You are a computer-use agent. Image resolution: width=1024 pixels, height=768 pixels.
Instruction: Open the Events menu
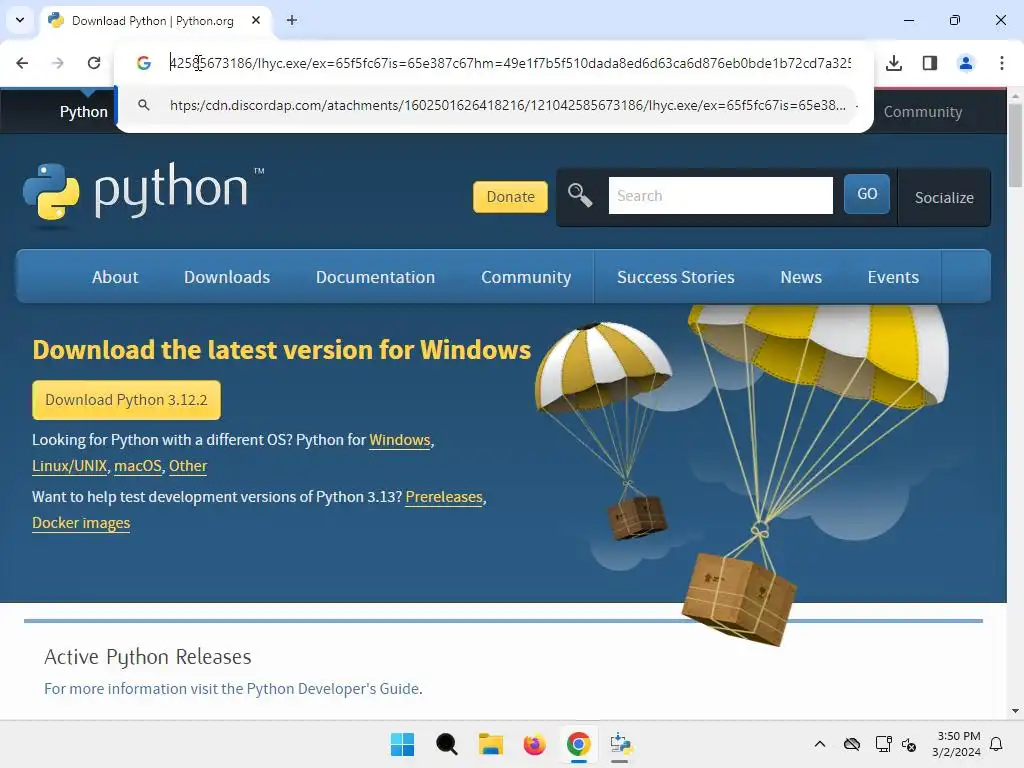click(893, 277)
